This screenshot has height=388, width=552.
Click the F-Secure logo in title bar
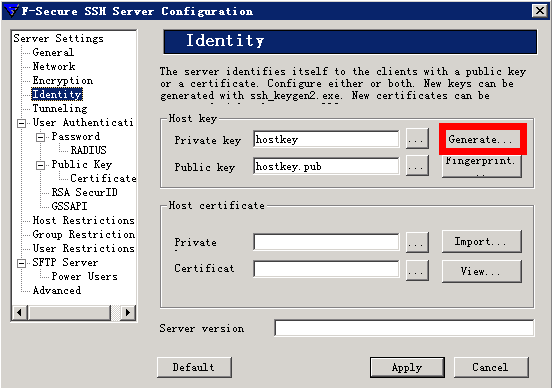click(x=11, y=11)
